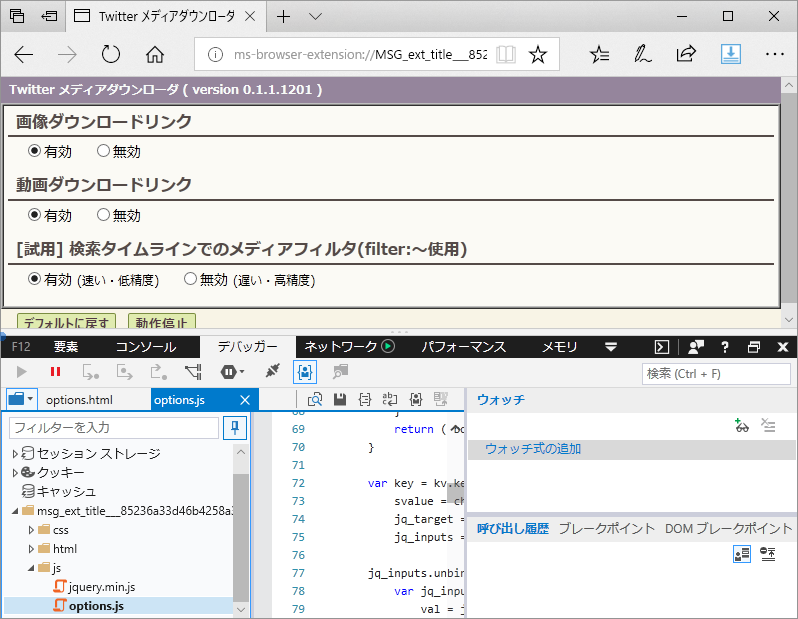Click the console toggle icon in DevTools header

(x=661, y=347)
